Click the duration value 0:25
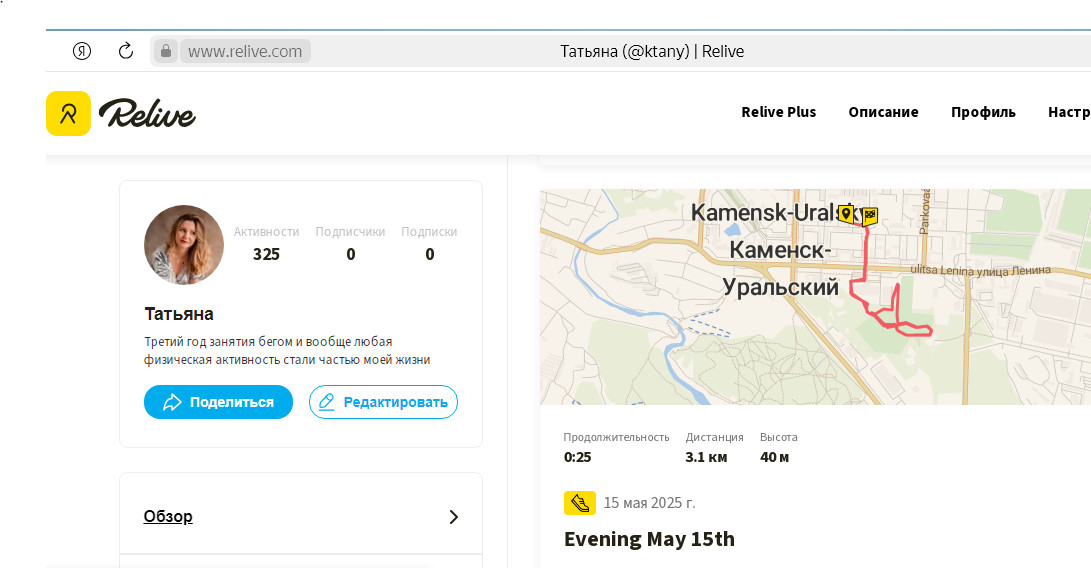 578,457
